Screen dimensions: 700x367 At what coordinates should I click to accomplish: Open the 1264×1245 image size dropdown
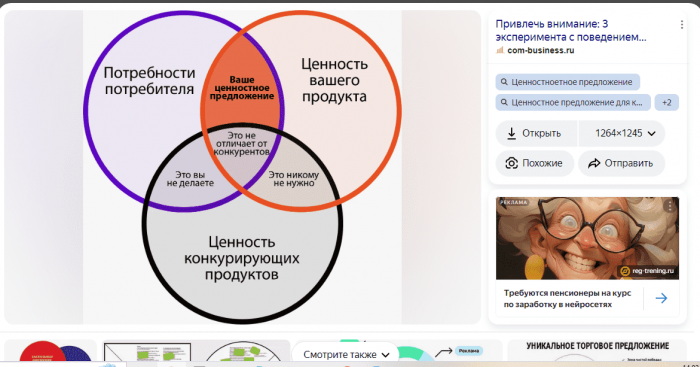[622, 133]
